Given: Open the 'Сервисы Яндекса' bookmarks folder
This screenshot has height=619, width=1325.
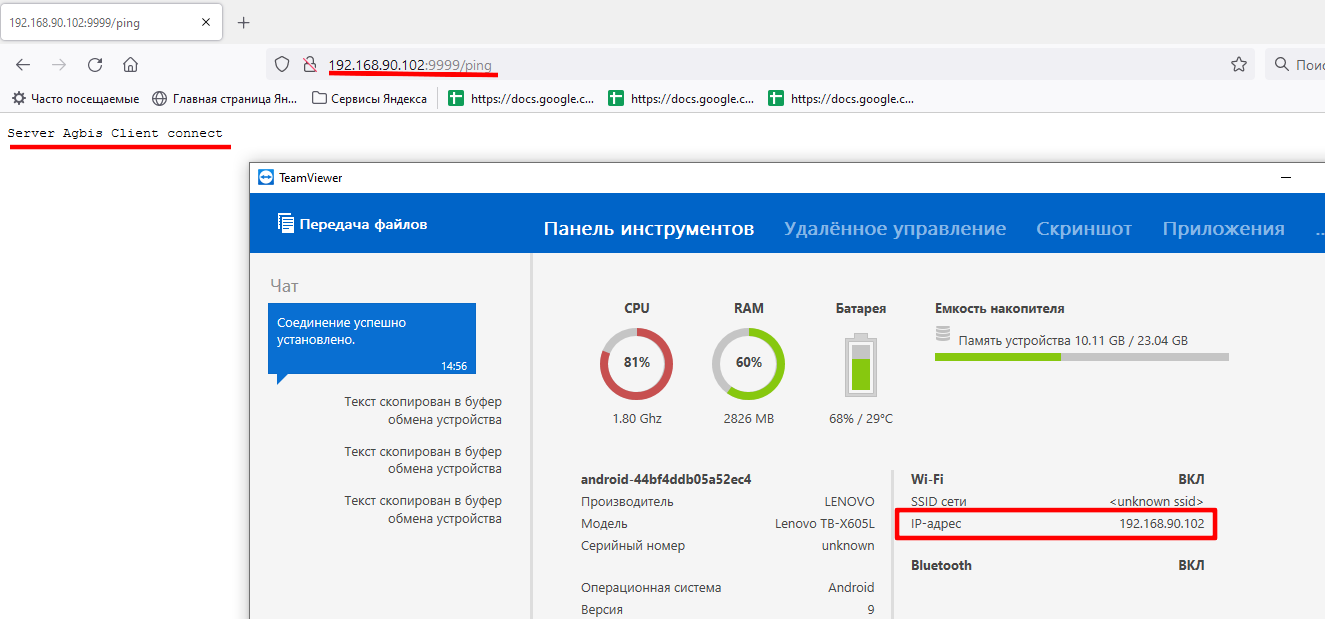Looking at the screenshot, I should pos(369,98).
